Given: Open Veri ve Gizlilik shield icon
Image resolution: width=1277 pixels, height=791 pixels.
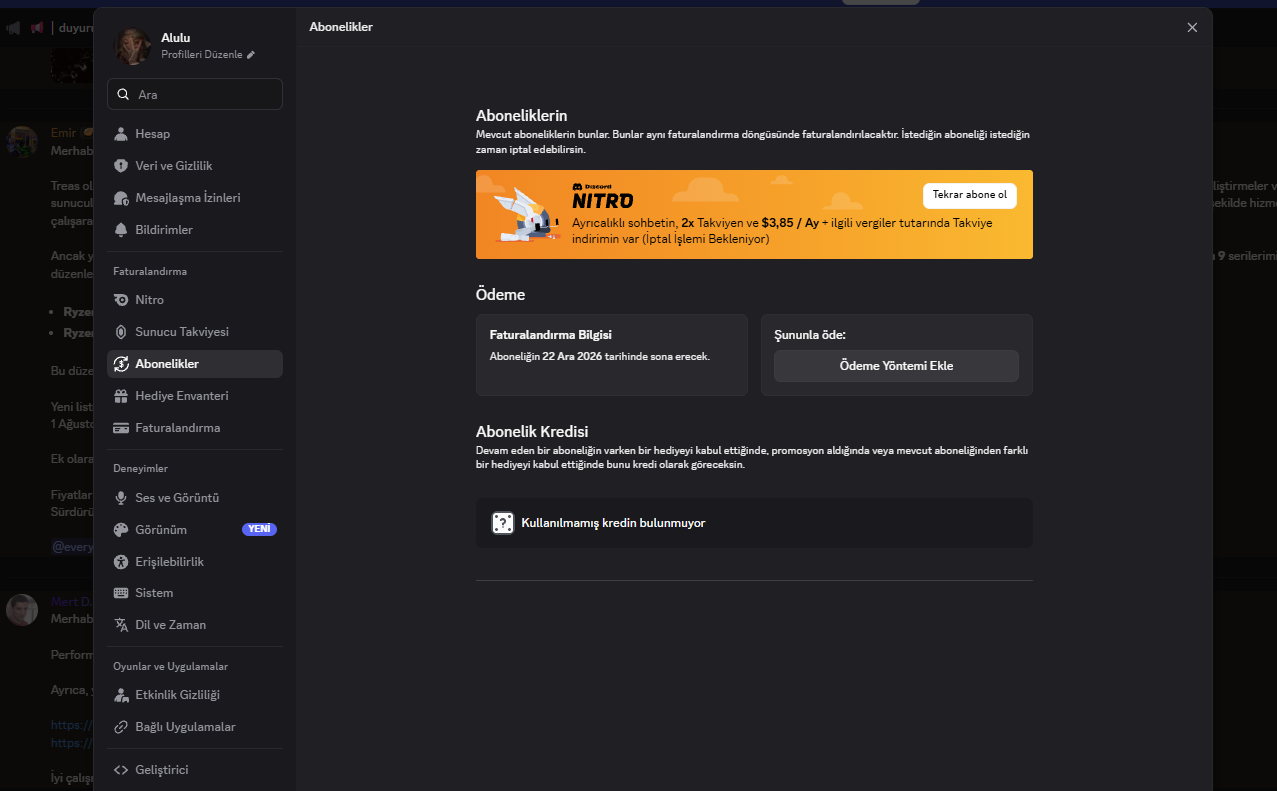Looking at the screenshot, I should pyautogui.click(x=121, y=166).
